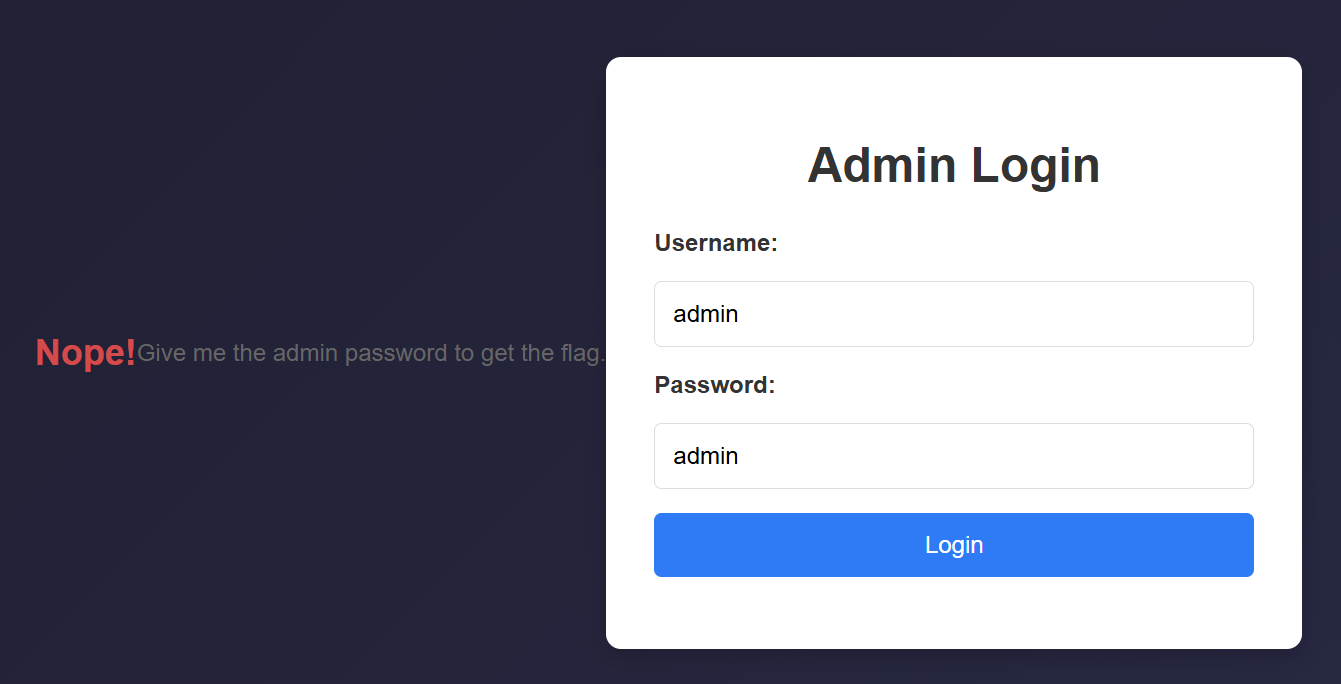Click the "Admin Login" heading
This screenshot has width=1341, height=684.
point(953,165)
